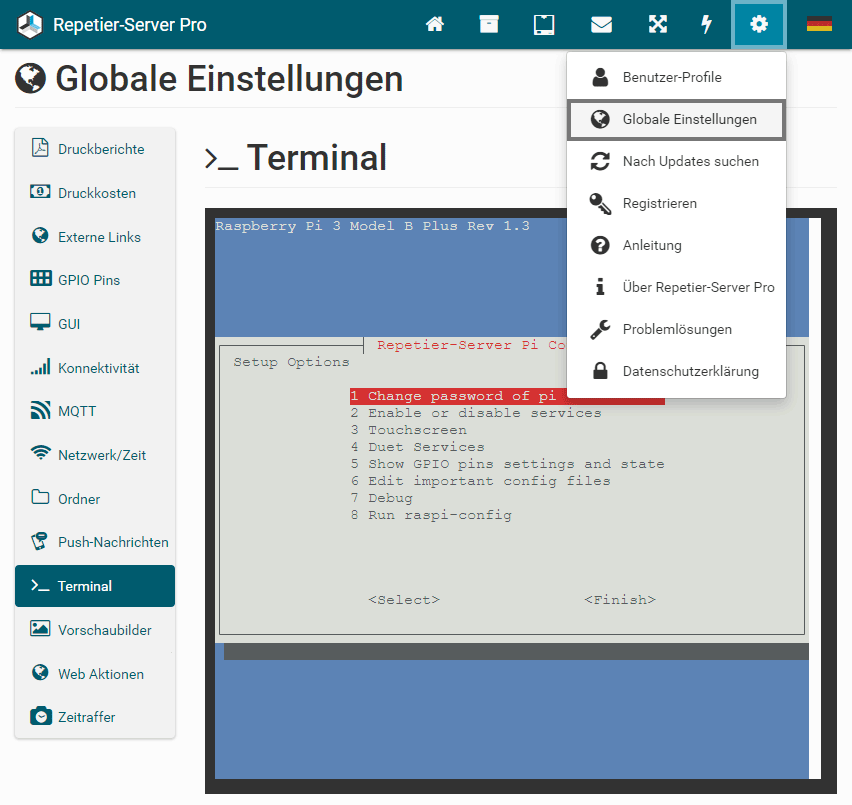Click the lock icon beside Datenschutzerklärung

coord(600,370)
